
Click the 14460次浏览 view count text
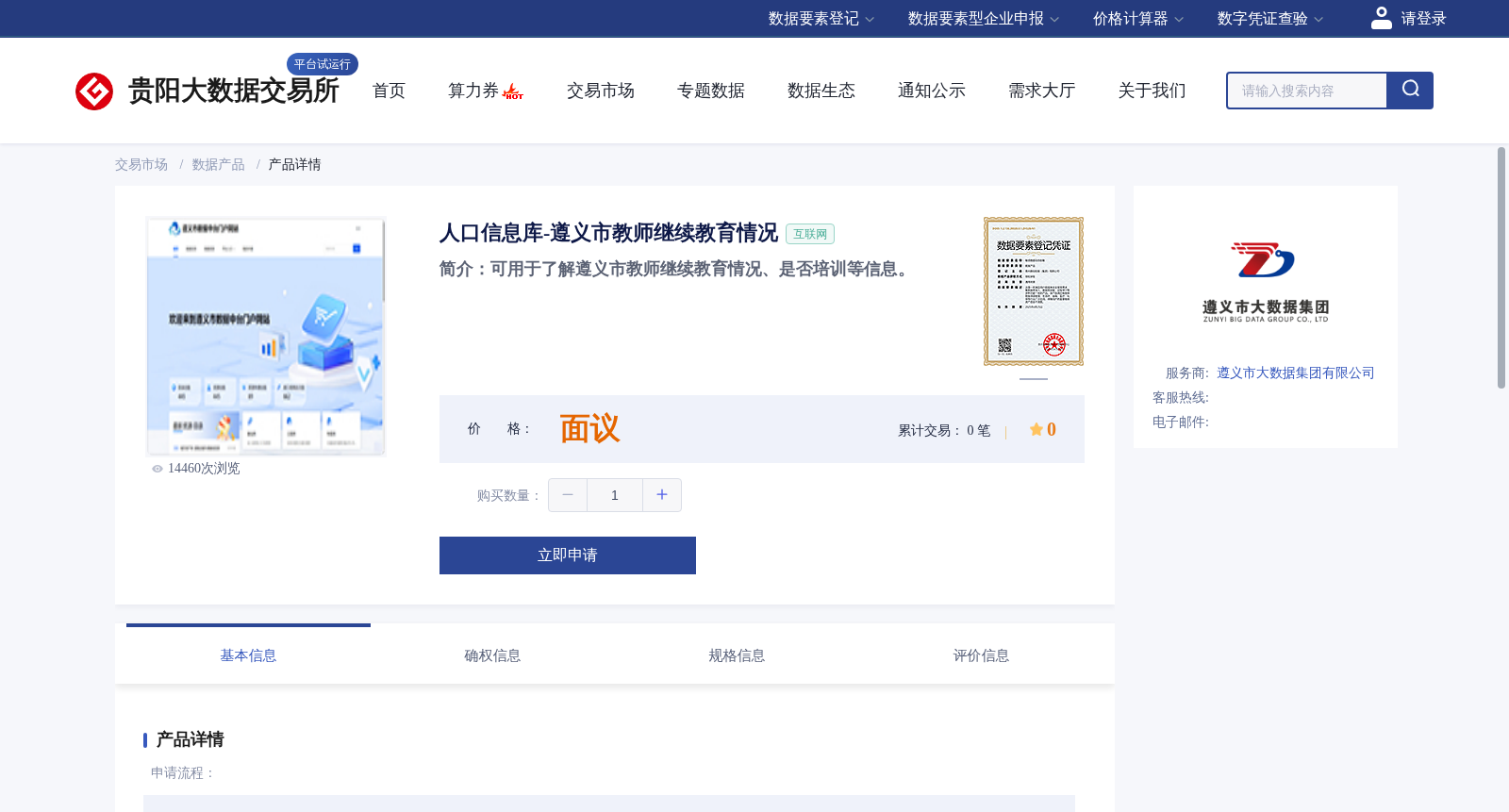tap(204, 469)
